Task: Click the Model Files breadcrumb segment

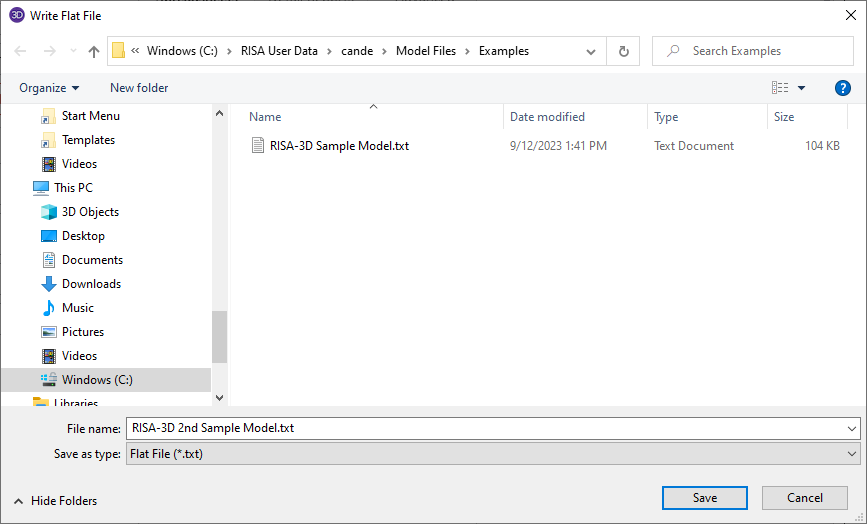Action: pos(428,51)
